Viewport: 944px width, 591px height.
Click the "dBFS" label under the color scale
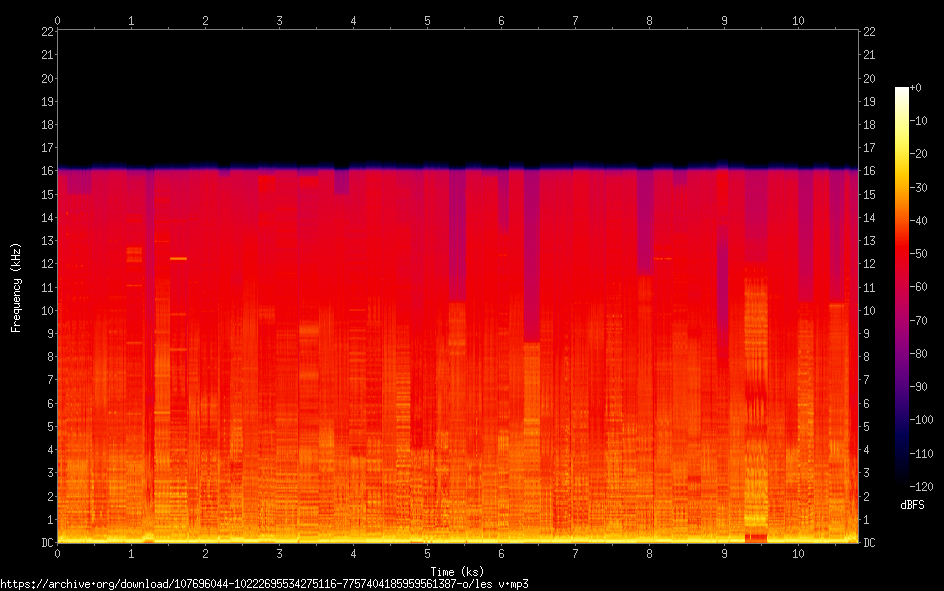(x=912, y=505)
